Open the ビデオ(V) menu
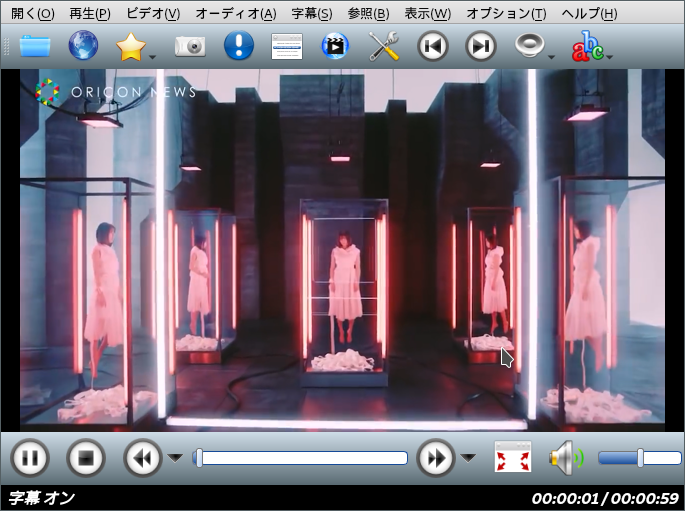This screenshot has width=685, height=511. click(x=153, y=14)
